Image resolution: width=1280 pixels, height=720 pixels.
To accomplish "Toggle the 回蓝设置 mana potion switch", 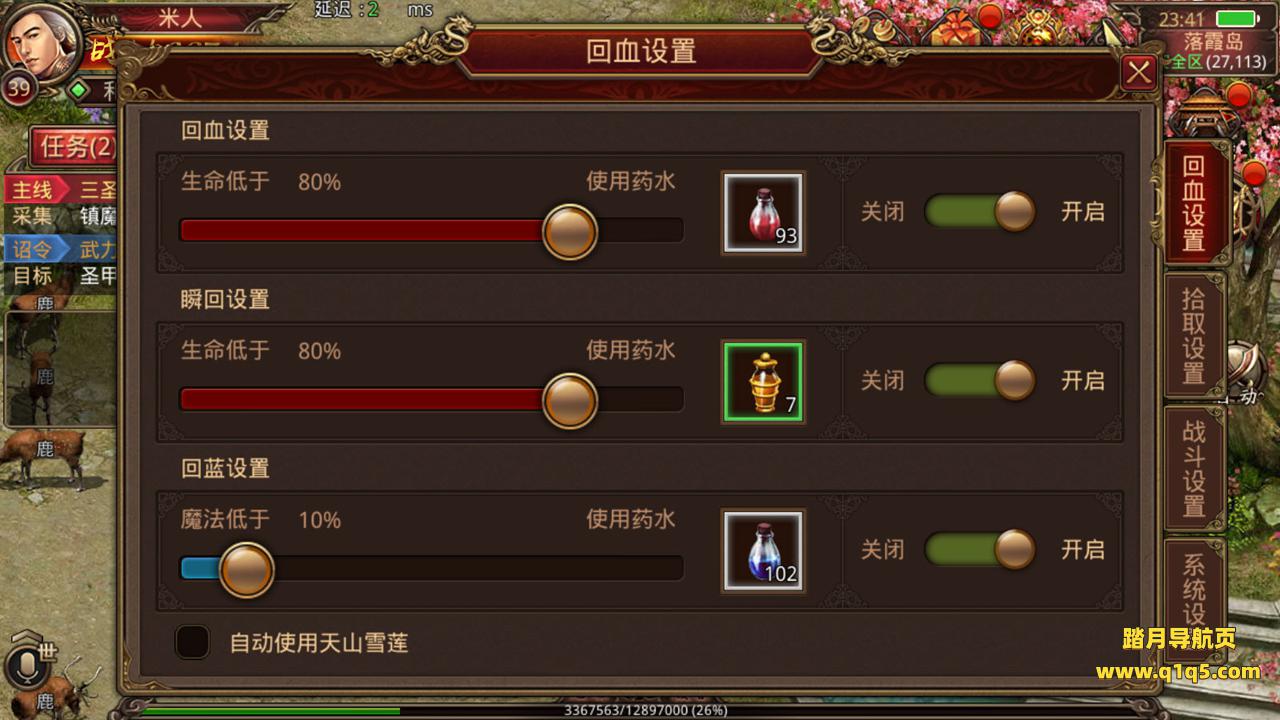I will coord(980,549).
